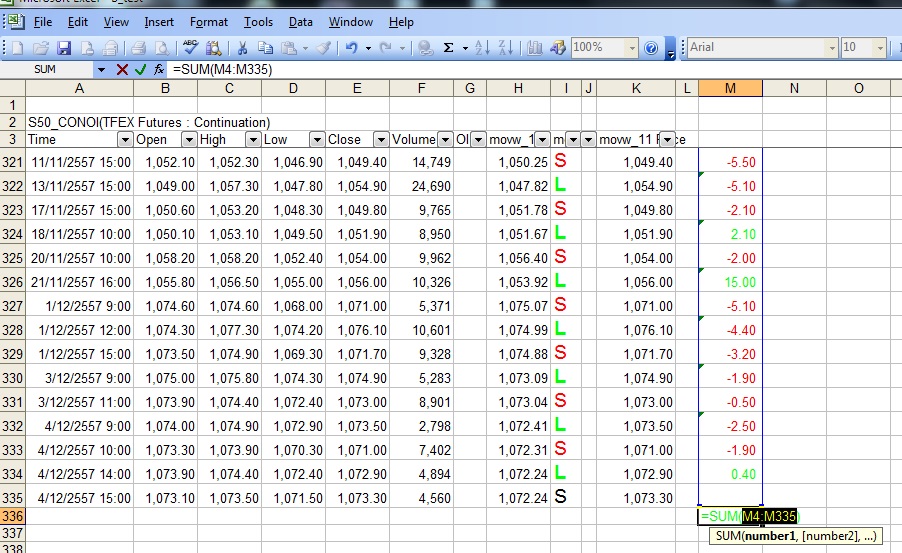Image resolution: width=902 pixels, height=553 pixels.
Task: Run the ABC spelling check
Action: pyautogui.click(x=190, y=47)
